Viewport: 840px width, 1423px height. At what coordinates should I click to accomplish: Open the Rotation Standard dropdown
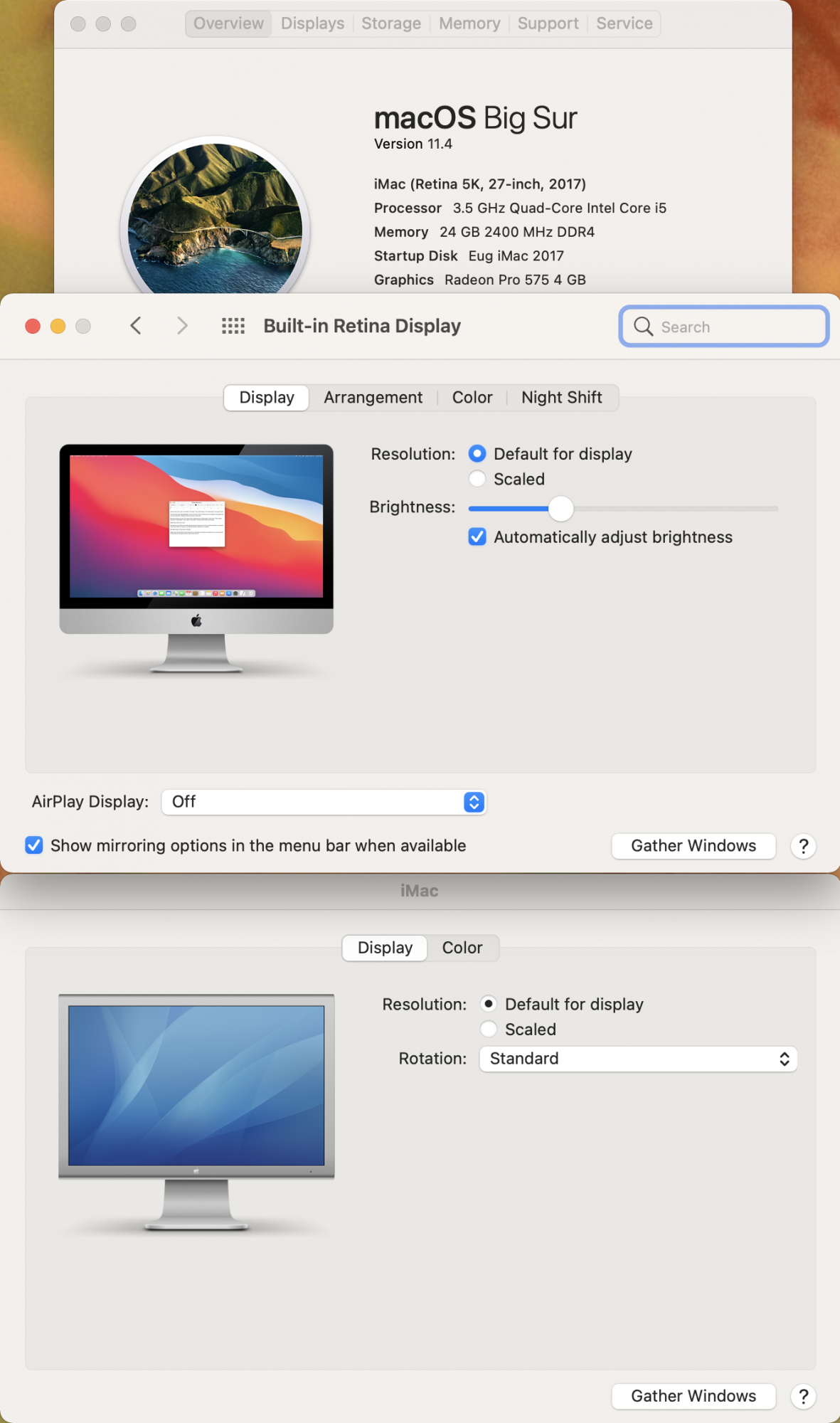tap(638, 1059)
